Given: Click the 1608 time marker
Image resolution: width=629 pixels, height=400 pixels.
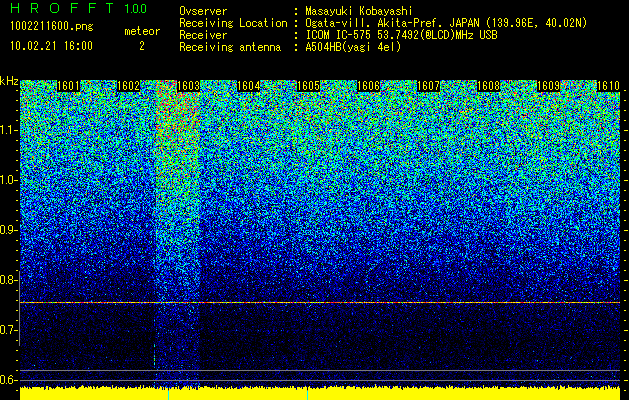Looking at the screenshot, I should pos(488,86).
